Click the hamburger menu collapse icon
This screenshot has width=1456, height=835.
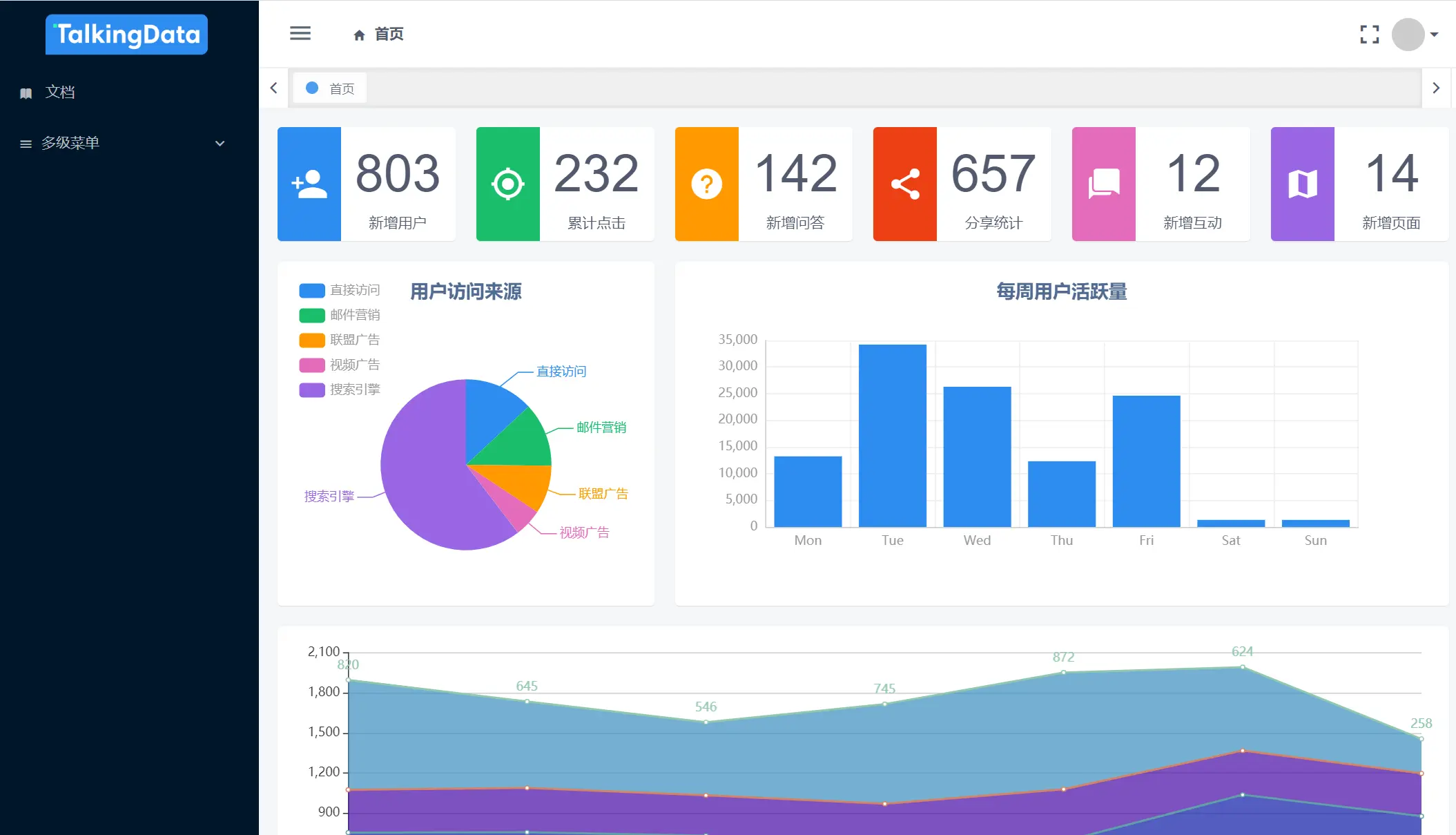click(x=300, y=33)
